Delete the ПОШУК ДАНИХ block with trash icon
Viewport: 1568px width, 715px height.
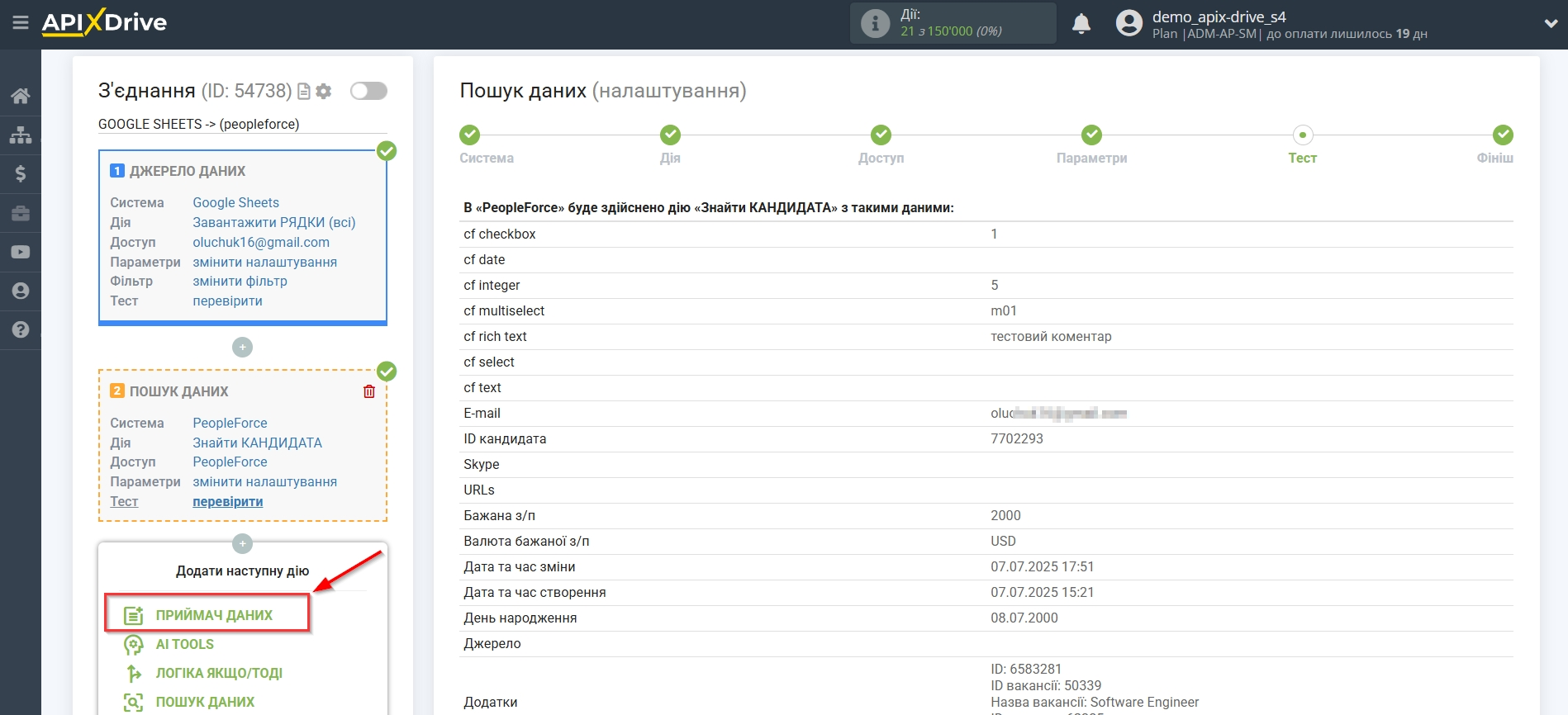tap(369, 391)
